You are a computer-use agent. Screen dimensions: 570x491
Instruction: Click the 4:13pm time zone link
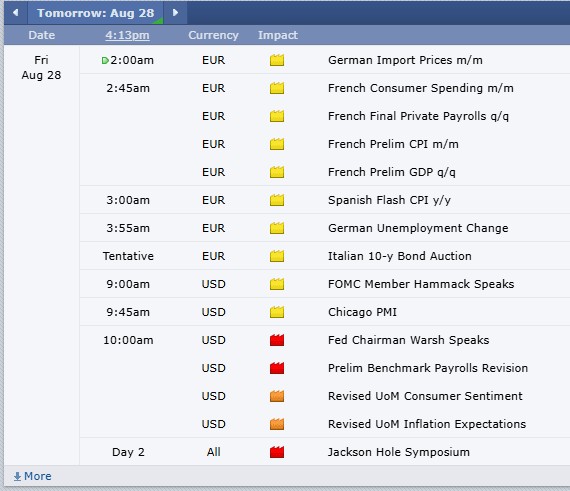coord(127,35)
